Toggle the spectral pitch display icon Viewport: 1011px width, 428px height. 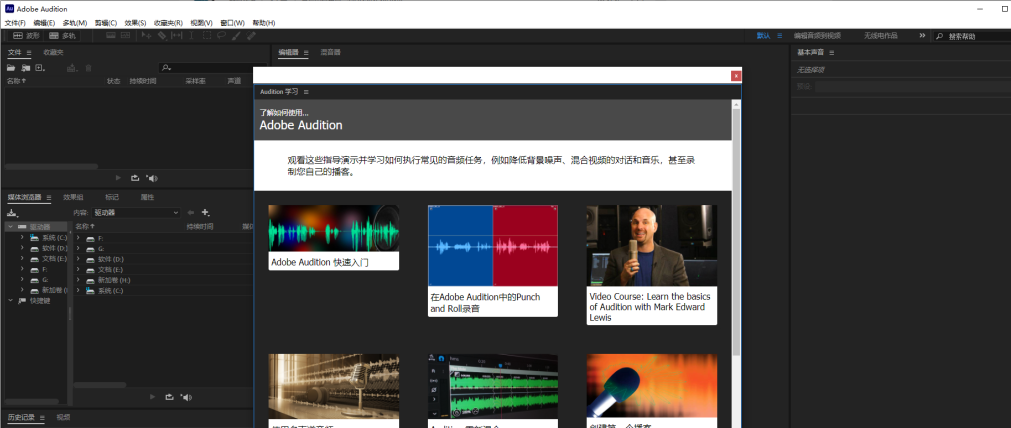click(126, 35)
